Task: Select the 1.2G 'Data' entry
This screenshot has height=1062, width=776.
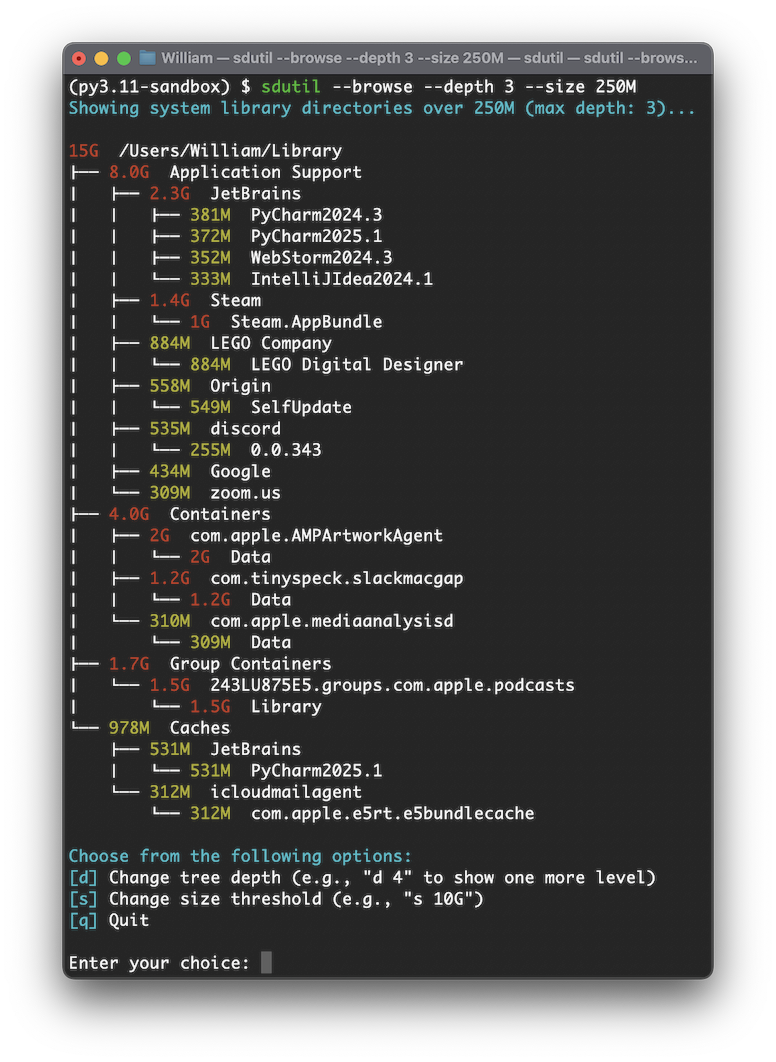Action: point(240,599)
